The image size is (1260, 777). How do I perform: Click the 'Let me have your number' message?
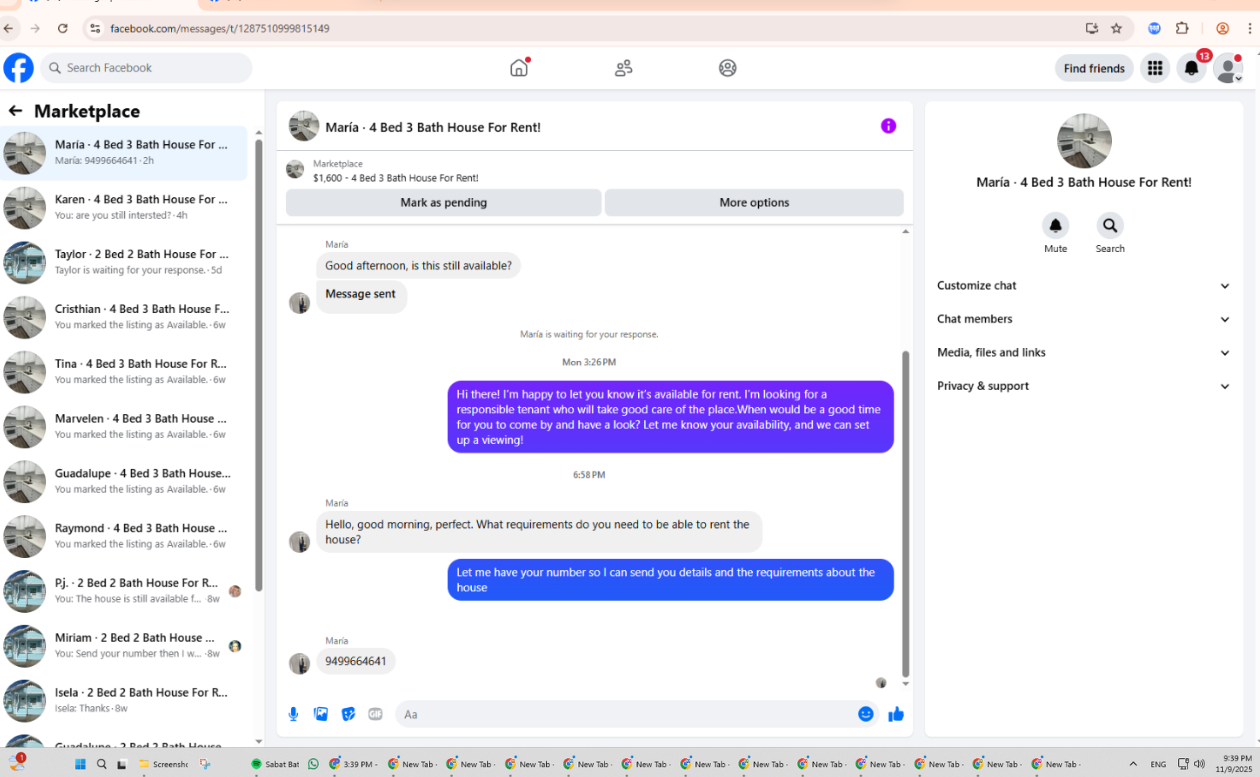point(670,580)
